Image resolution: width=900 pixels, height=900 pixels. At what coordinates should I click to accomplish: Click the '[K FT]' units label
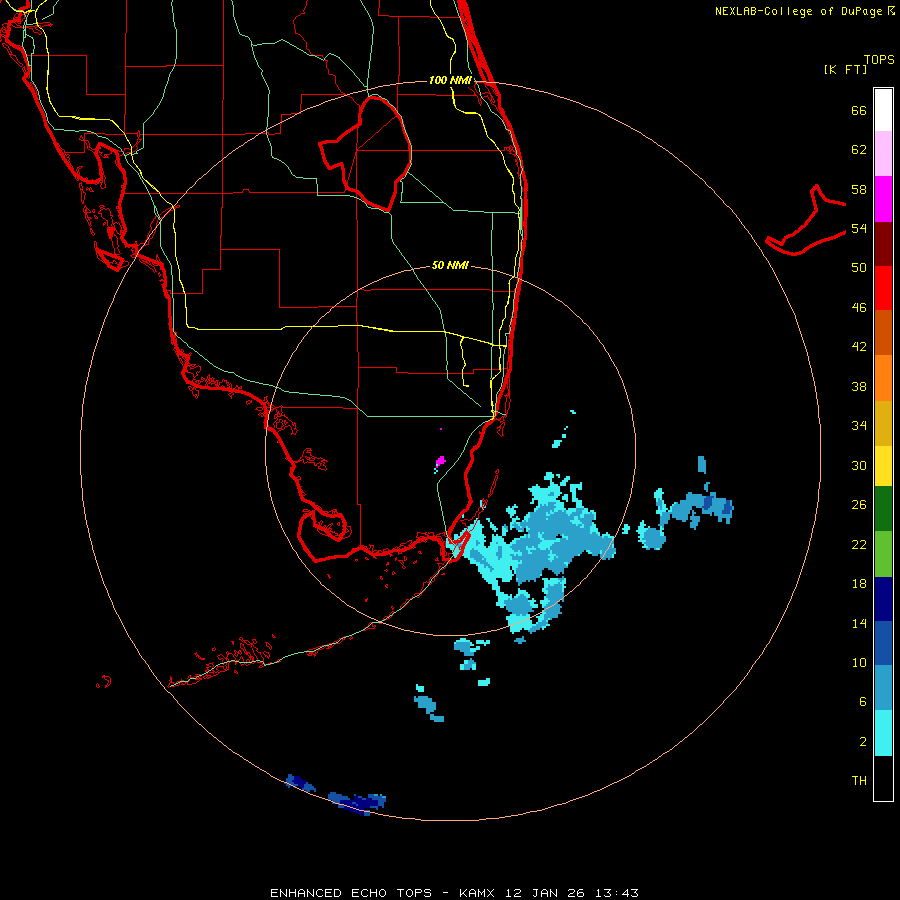point(845,70)
